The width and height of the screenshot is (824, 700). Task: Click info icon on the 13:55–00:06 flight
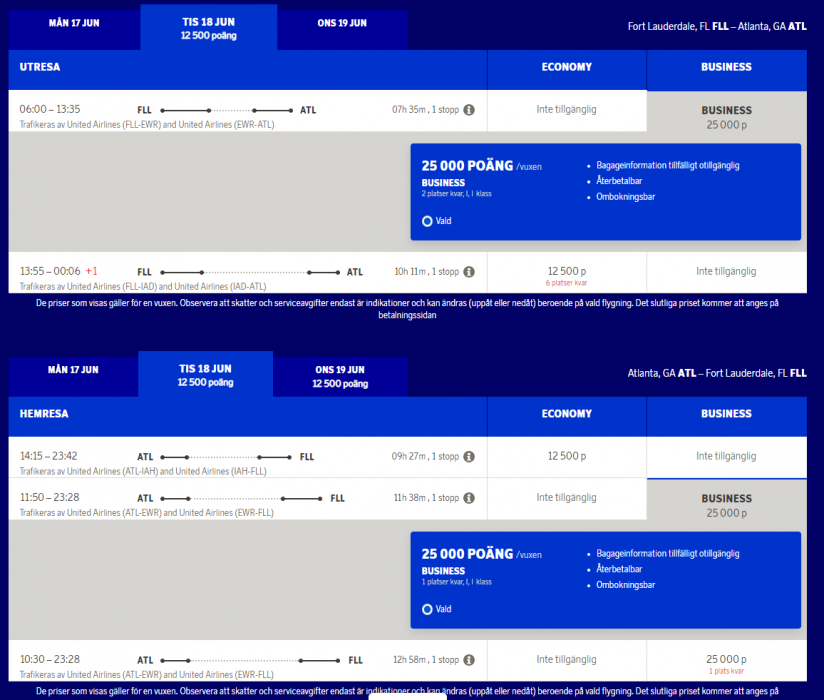(x=468, y=272)
